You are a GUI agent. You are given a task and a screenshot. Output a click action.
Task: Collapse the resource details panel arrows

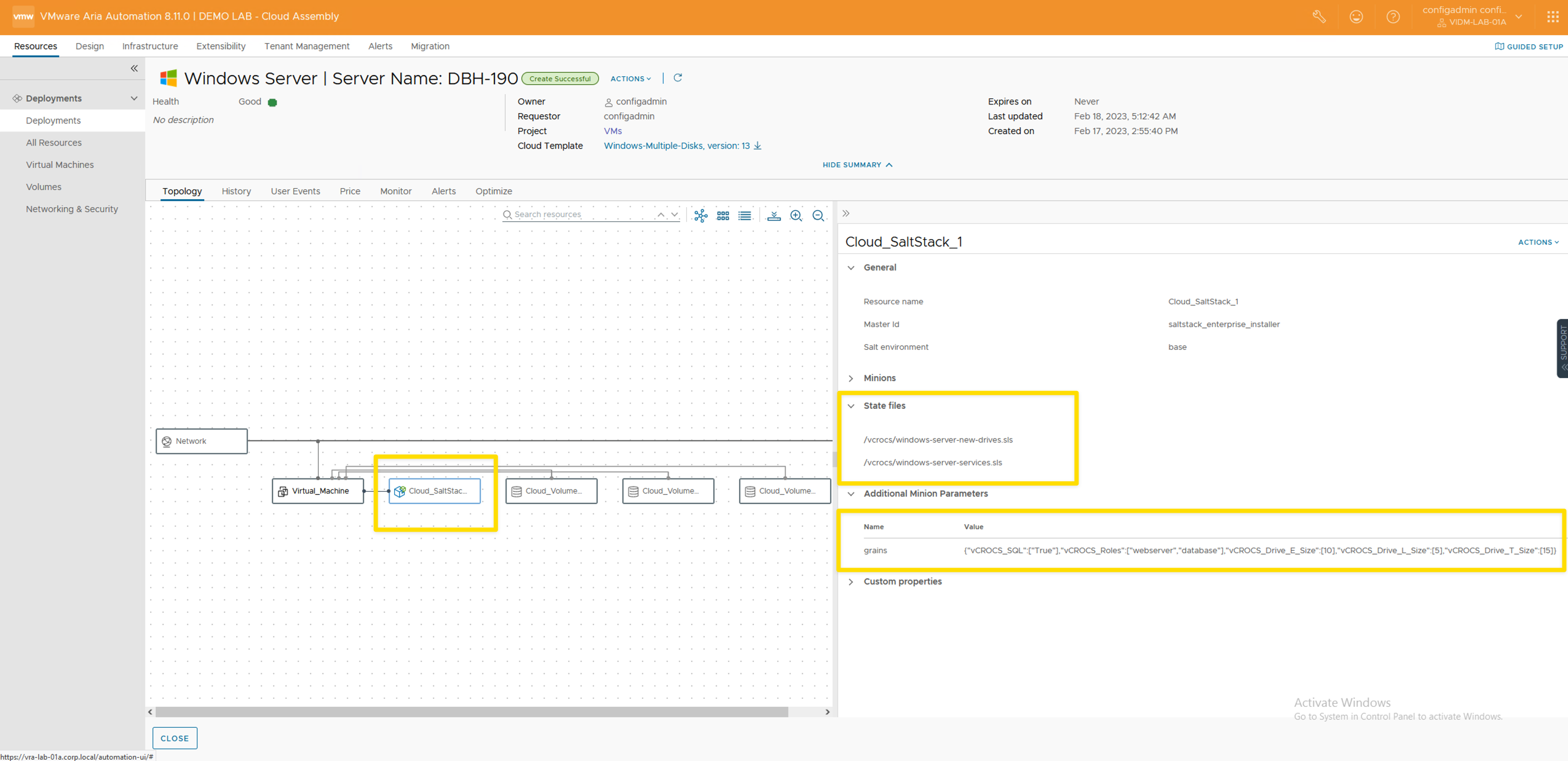[846, 213]
